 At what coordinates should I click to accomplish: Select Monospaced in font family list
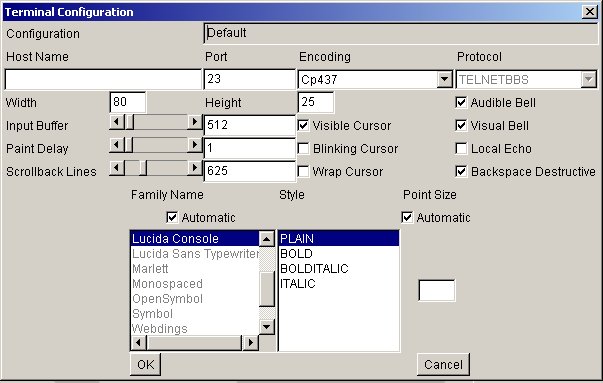pyautogui.click(x=195, y=284)
